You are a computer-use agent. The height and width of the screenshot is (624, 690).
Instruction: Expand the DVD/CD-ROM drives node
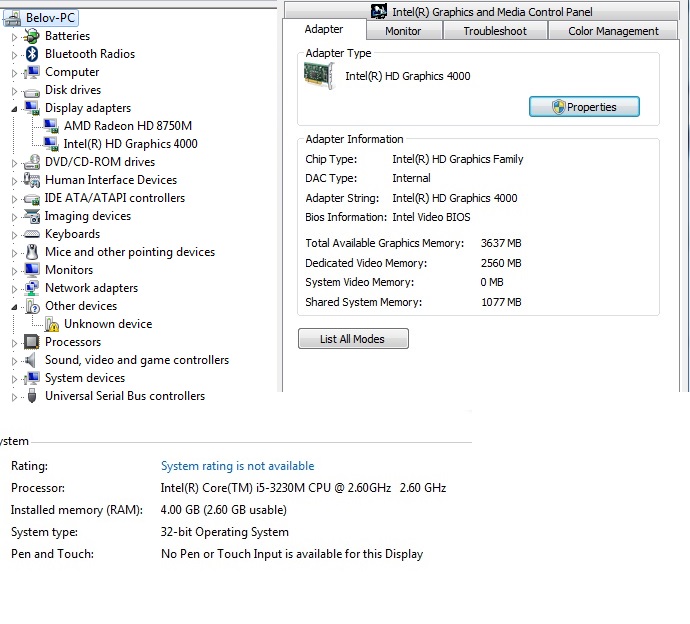click(x=14, y=163)
